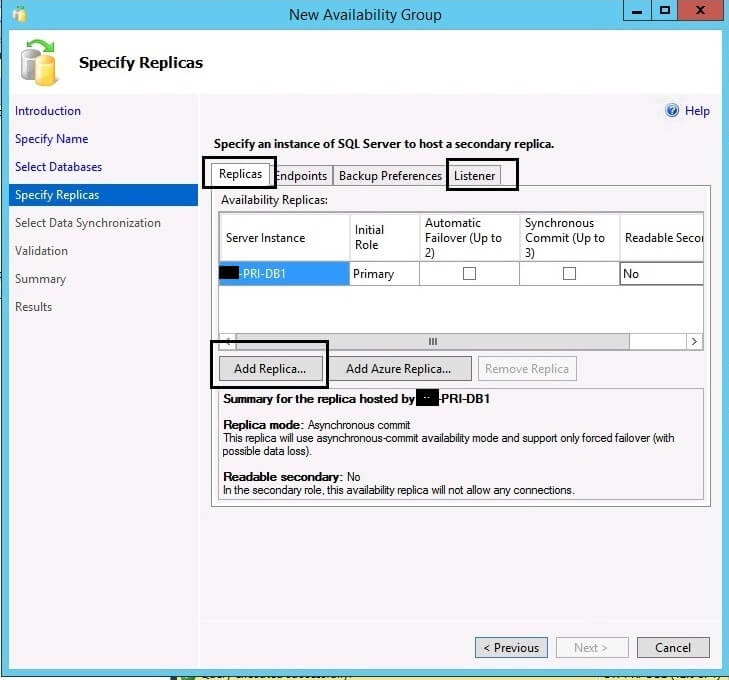Screen dimensions: 729x680
Task: Click the blue Help question mark icon
Action: pos(672,111)
